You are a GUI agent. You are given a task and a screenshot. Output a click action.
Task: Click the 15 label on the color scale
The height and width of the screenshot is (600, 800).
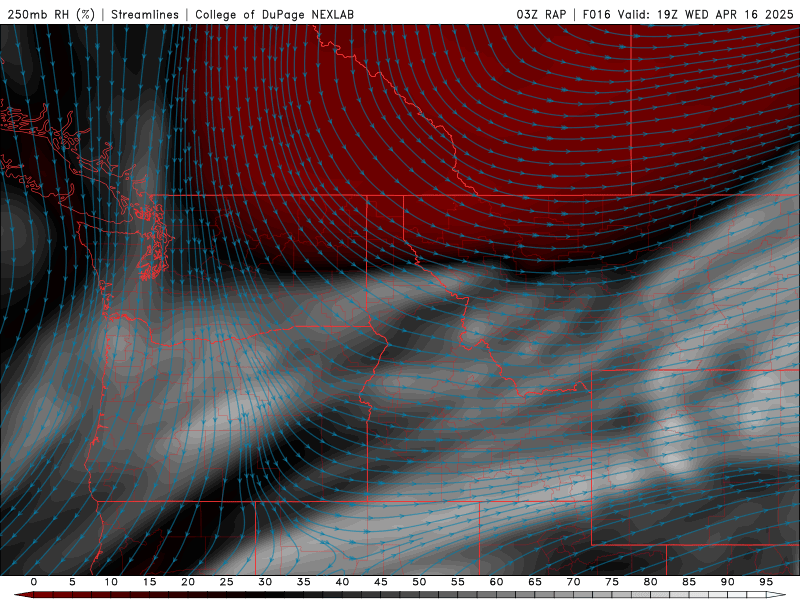click(149, 582)
